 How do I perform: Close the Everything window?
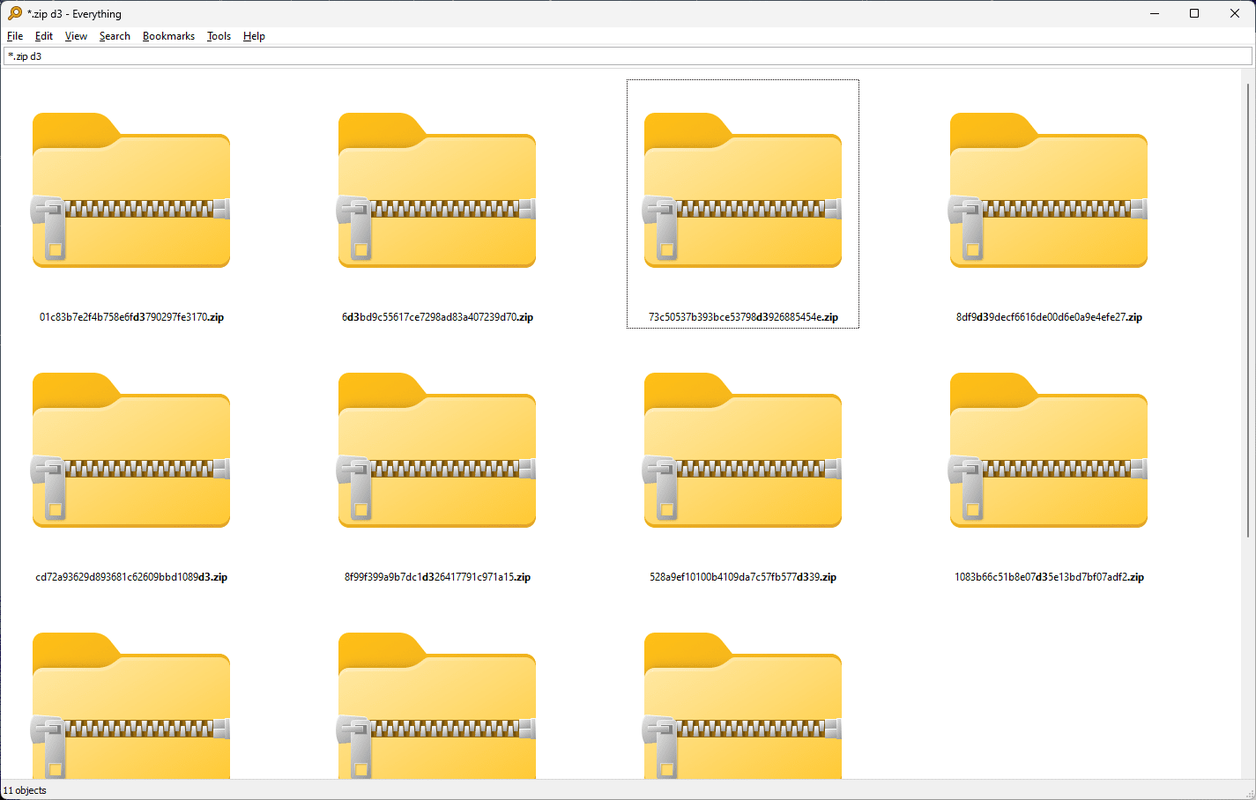point(1236,14)
